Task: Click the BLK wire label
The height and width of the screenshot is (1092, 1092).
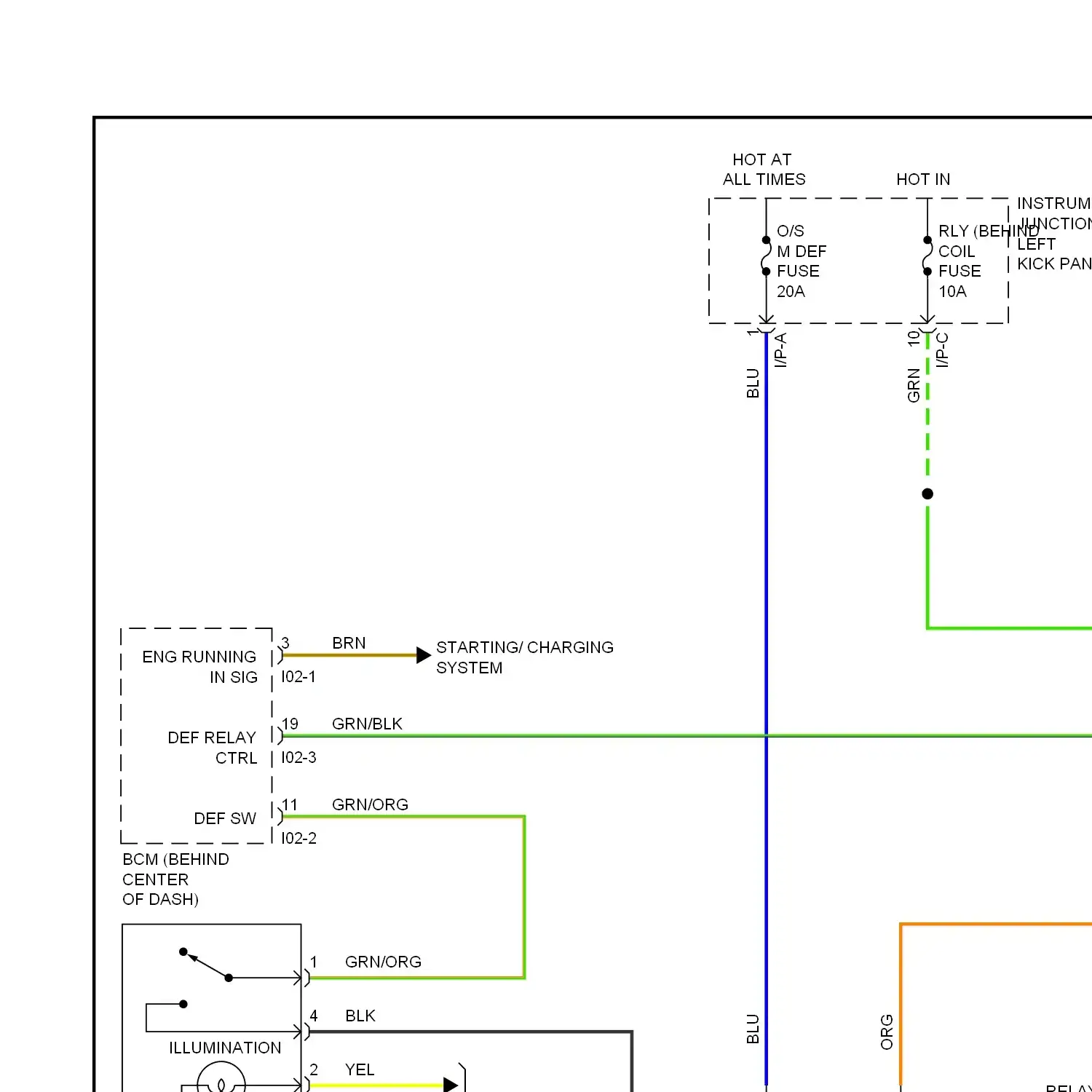Action: [x=360, y=1016]
